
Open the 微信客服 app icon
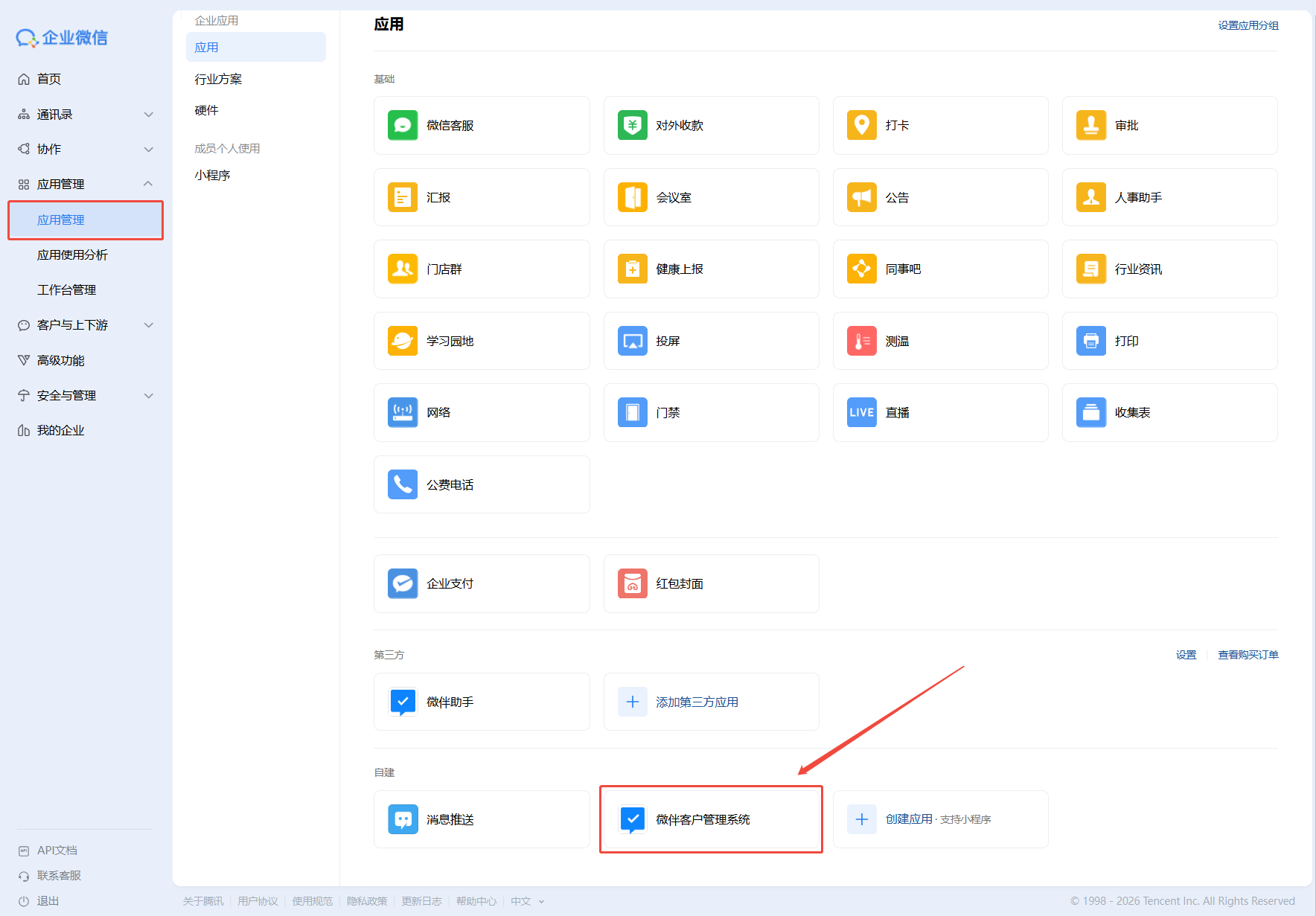(x=403, y=125)
